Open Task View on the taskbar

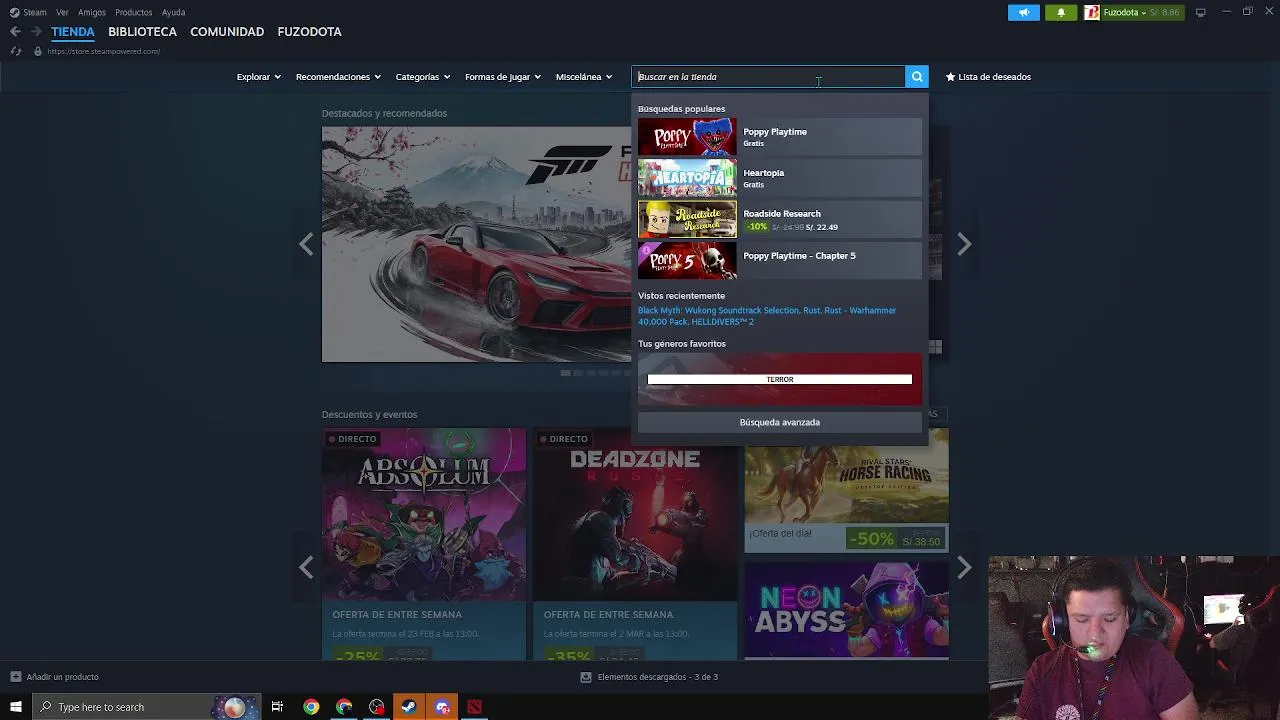277,707
